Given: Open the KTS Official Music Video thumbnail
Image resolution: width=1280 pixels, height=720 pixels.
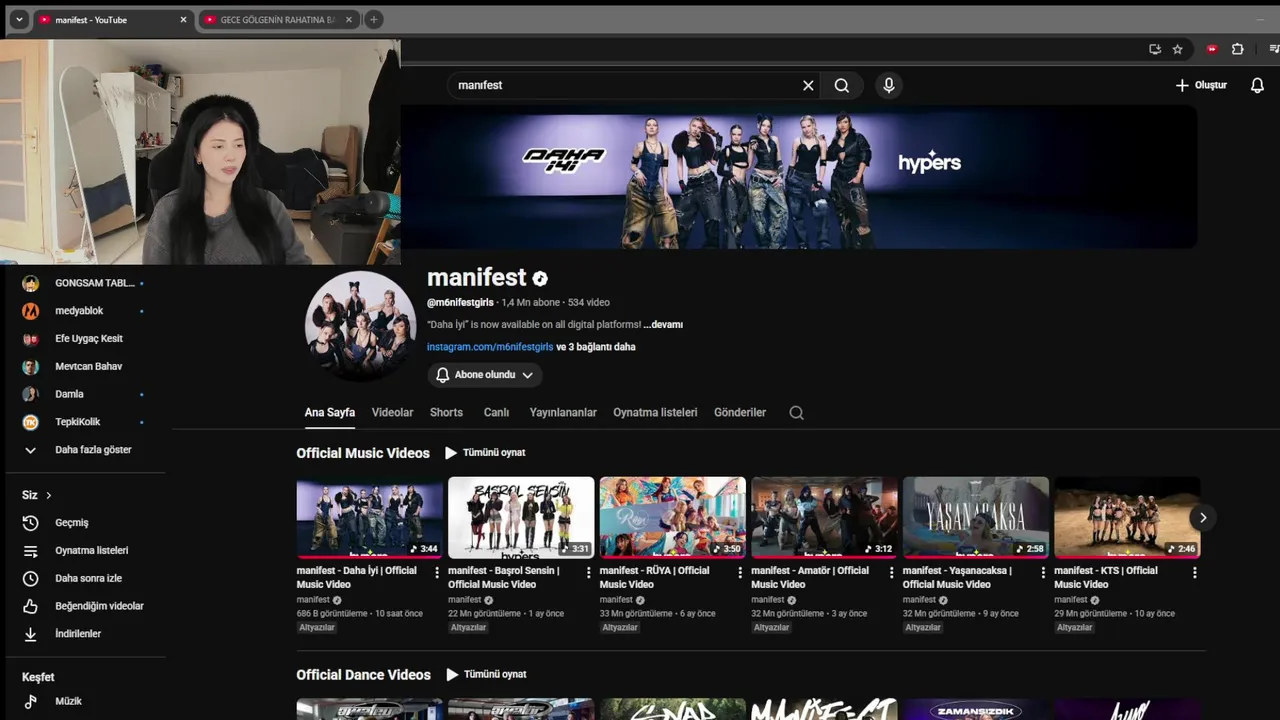Looking at the screenshot, I should pyautogui.click(x=1127, y=517).
